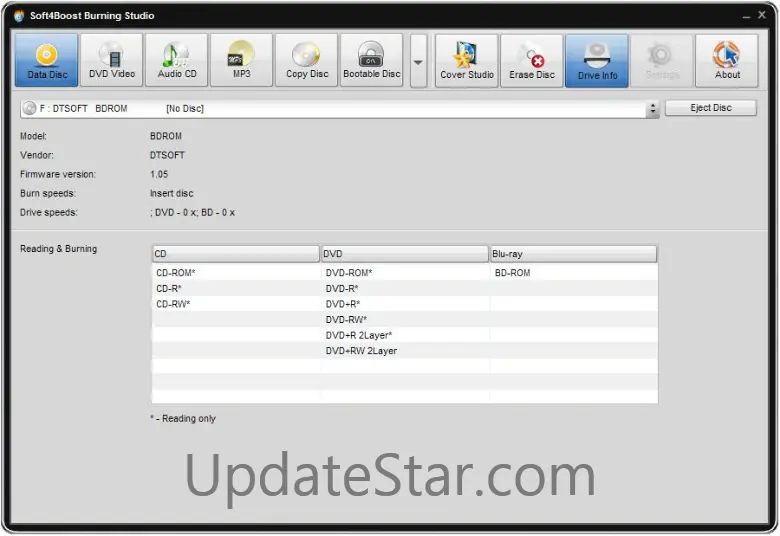Click the Vendor value DTSOFT
This screenshot has height=536, width=780.
tap(167, 155)
